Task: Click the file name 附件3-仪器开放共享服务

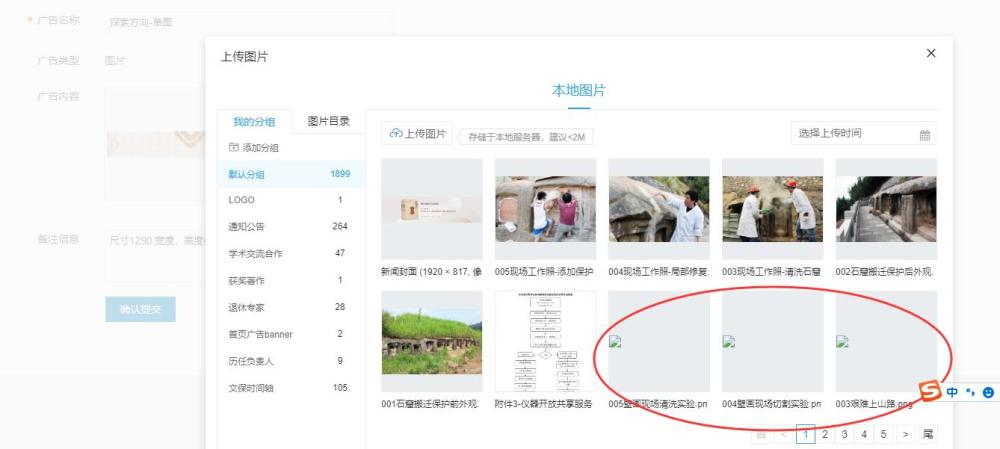Action: coord(543,404)
